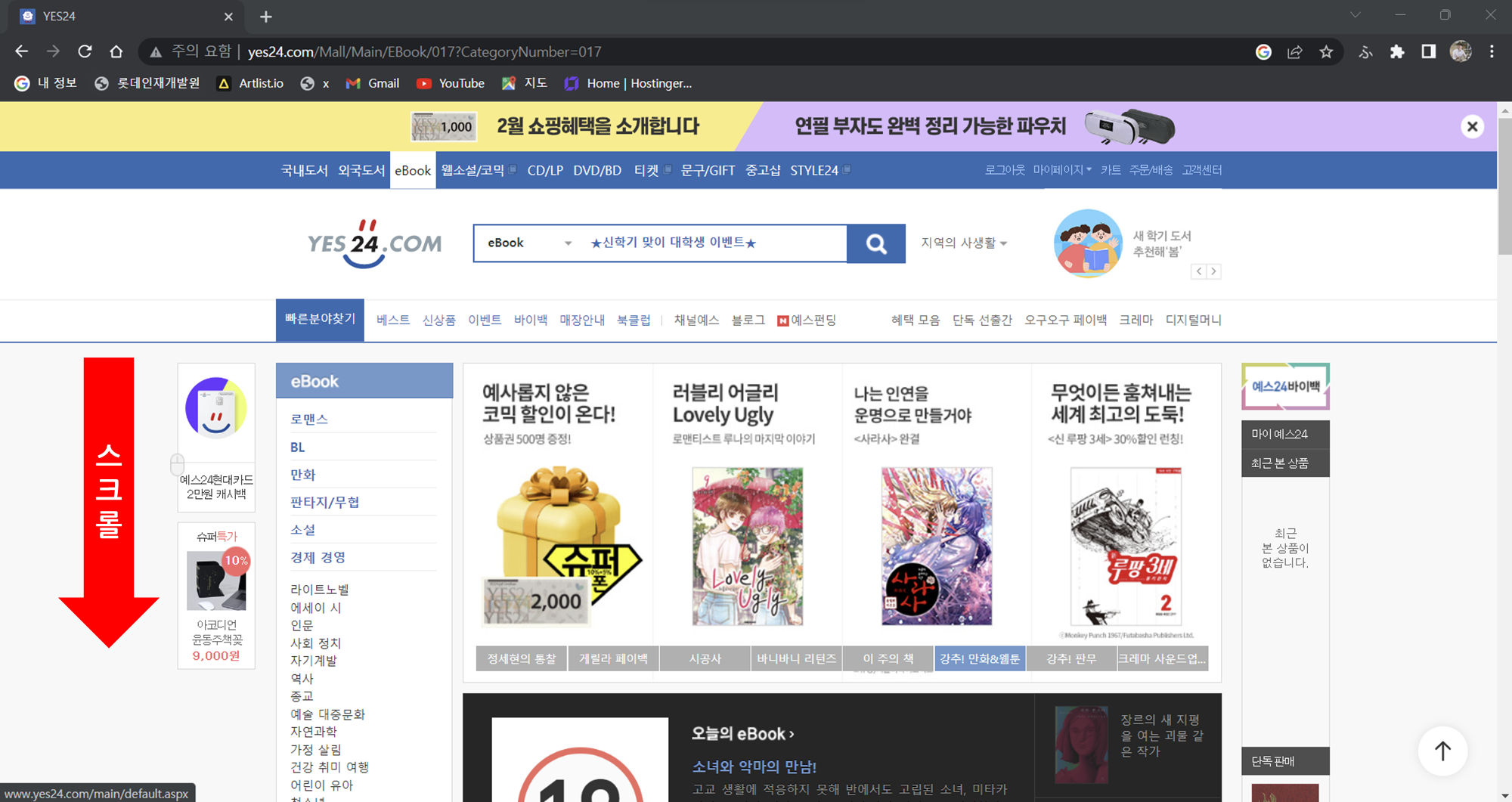Switch banner to 이 주의 책 tab

pos(888,658)
